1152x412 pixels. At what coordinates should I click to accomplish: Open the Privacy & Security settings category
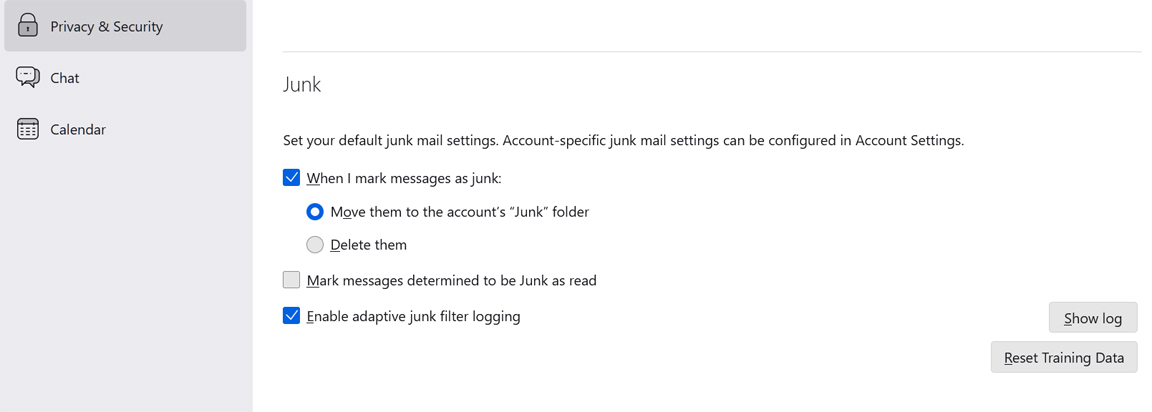click(125, 26)
